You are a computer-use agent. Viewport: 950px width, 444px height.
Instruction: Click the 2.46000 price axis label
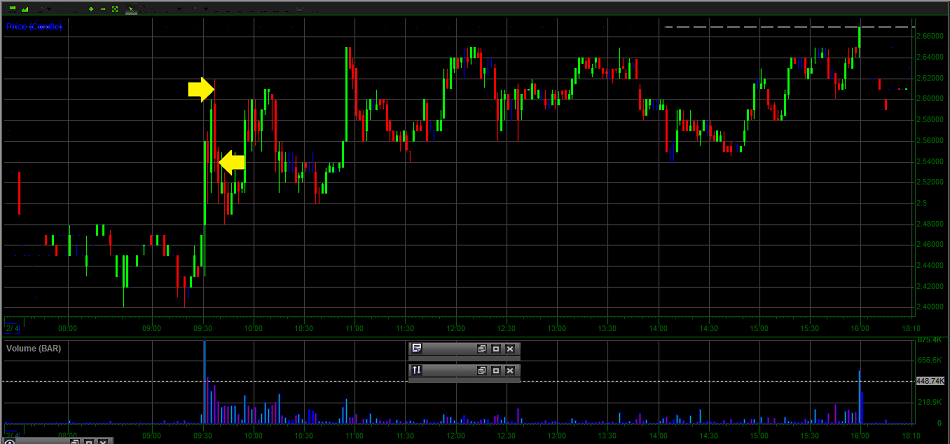point(929,244)
